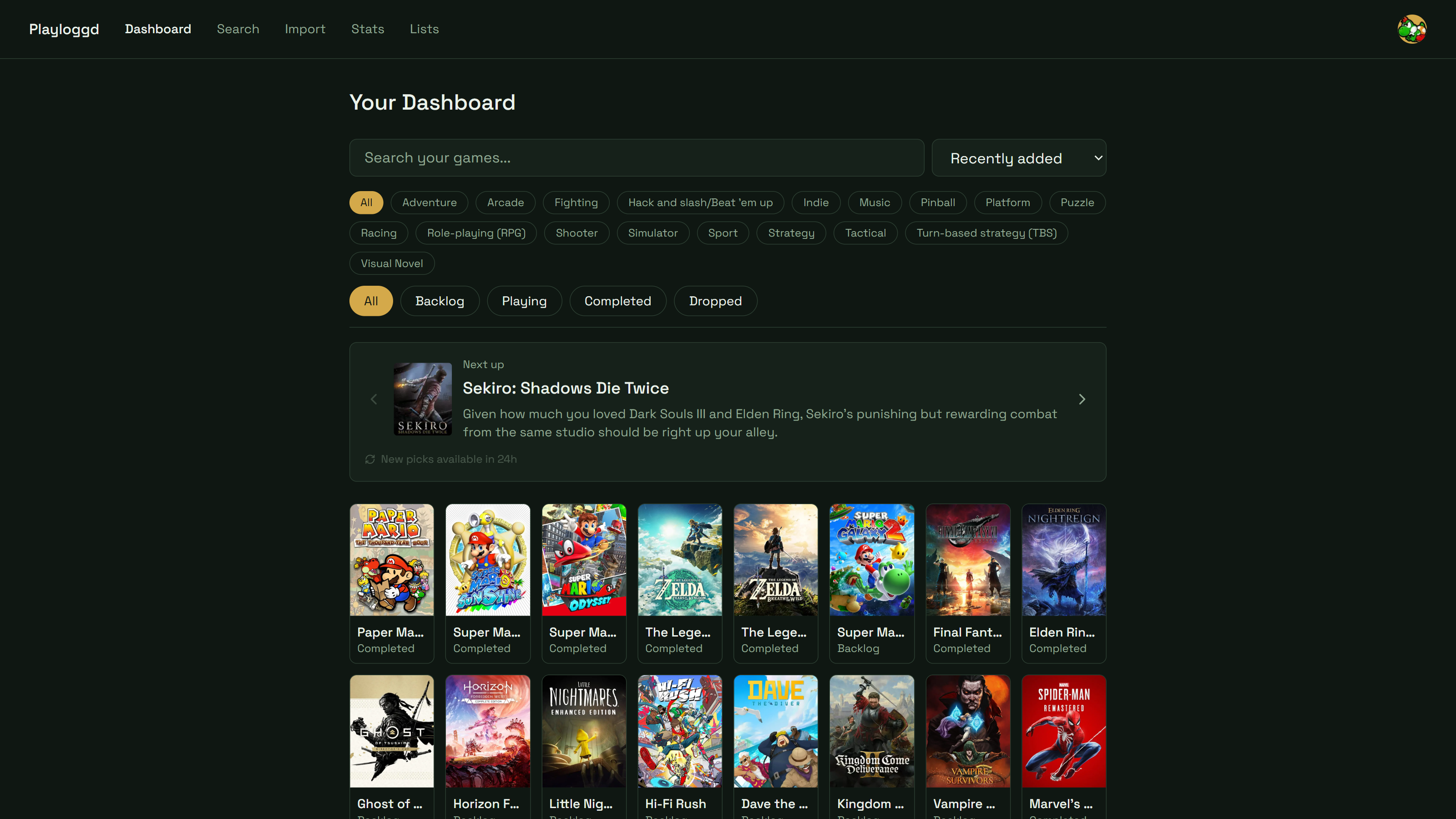Open the Vampire Survivors card

click(x=968, y=747)
